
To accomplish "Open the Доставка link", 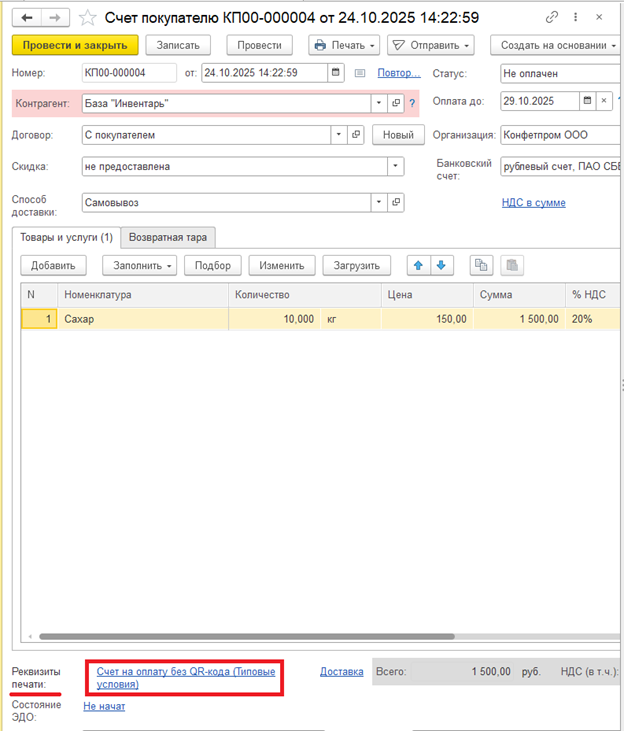I will click(341, 671).
